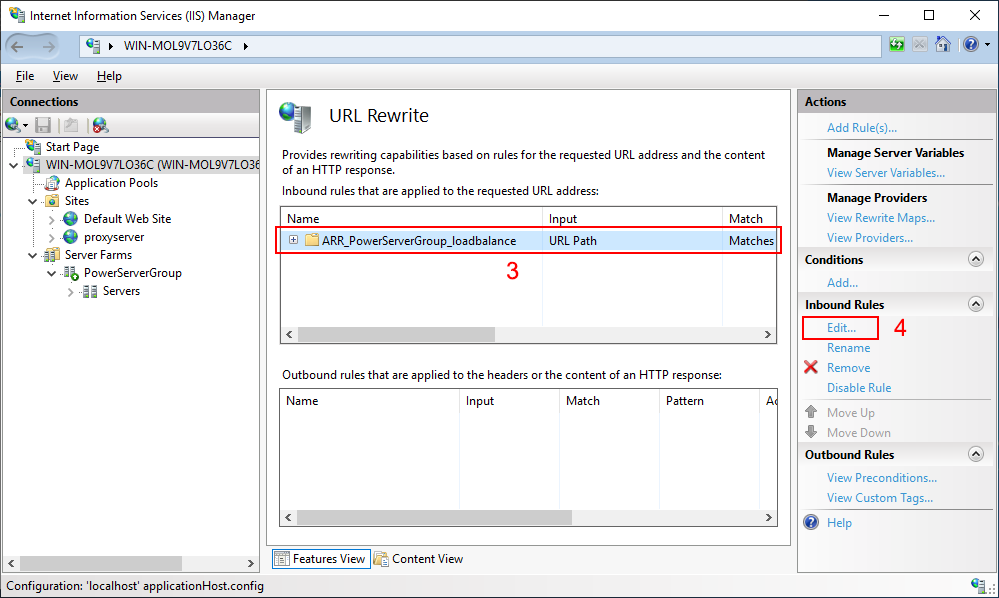The image size is (999, 598).
Task: Click the Create New Connection globe icon
Action: [14, 125]
